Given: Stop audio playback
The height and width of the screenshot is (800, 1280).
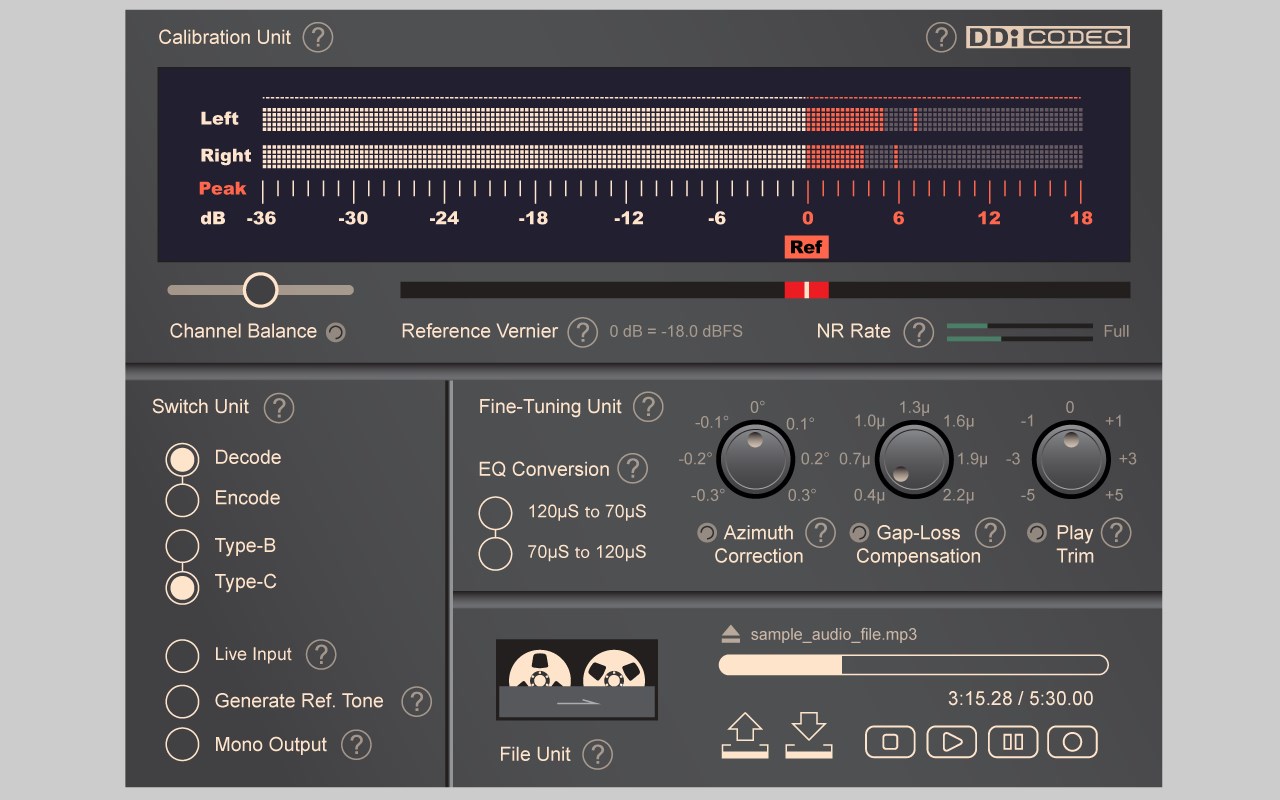Looking at the screenshot, I should 890,742.
